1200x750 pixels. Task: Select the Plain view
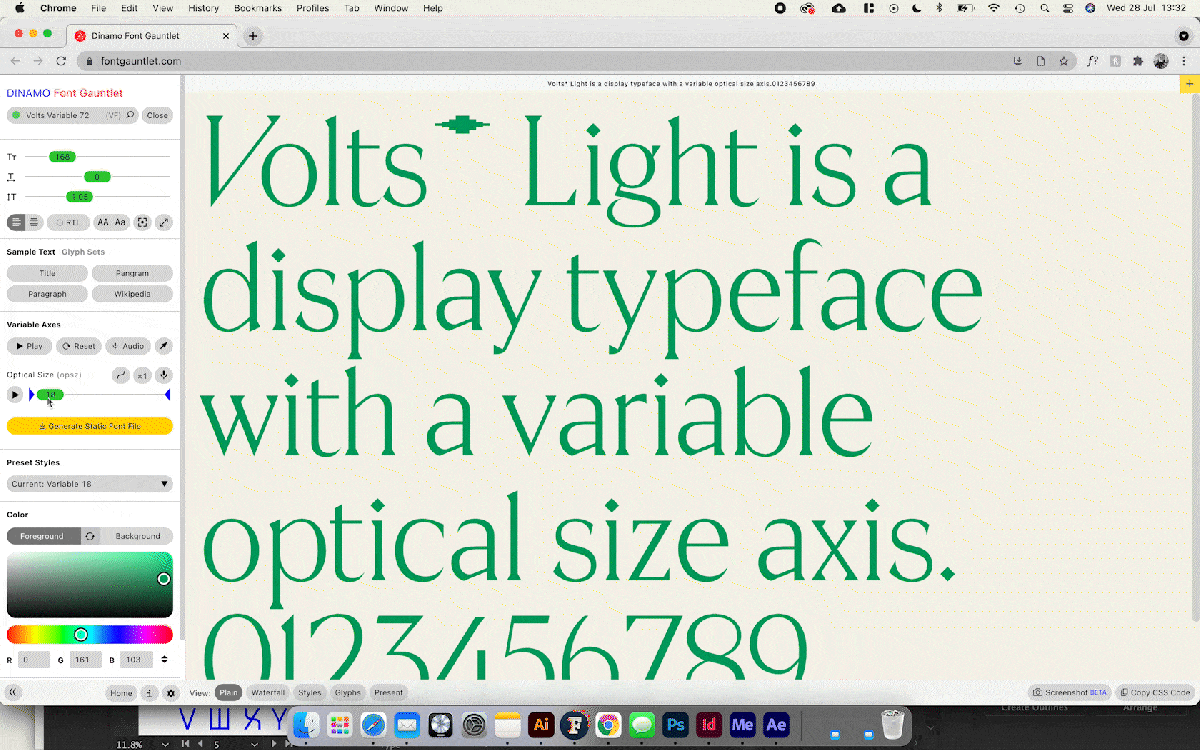[229, 692]
